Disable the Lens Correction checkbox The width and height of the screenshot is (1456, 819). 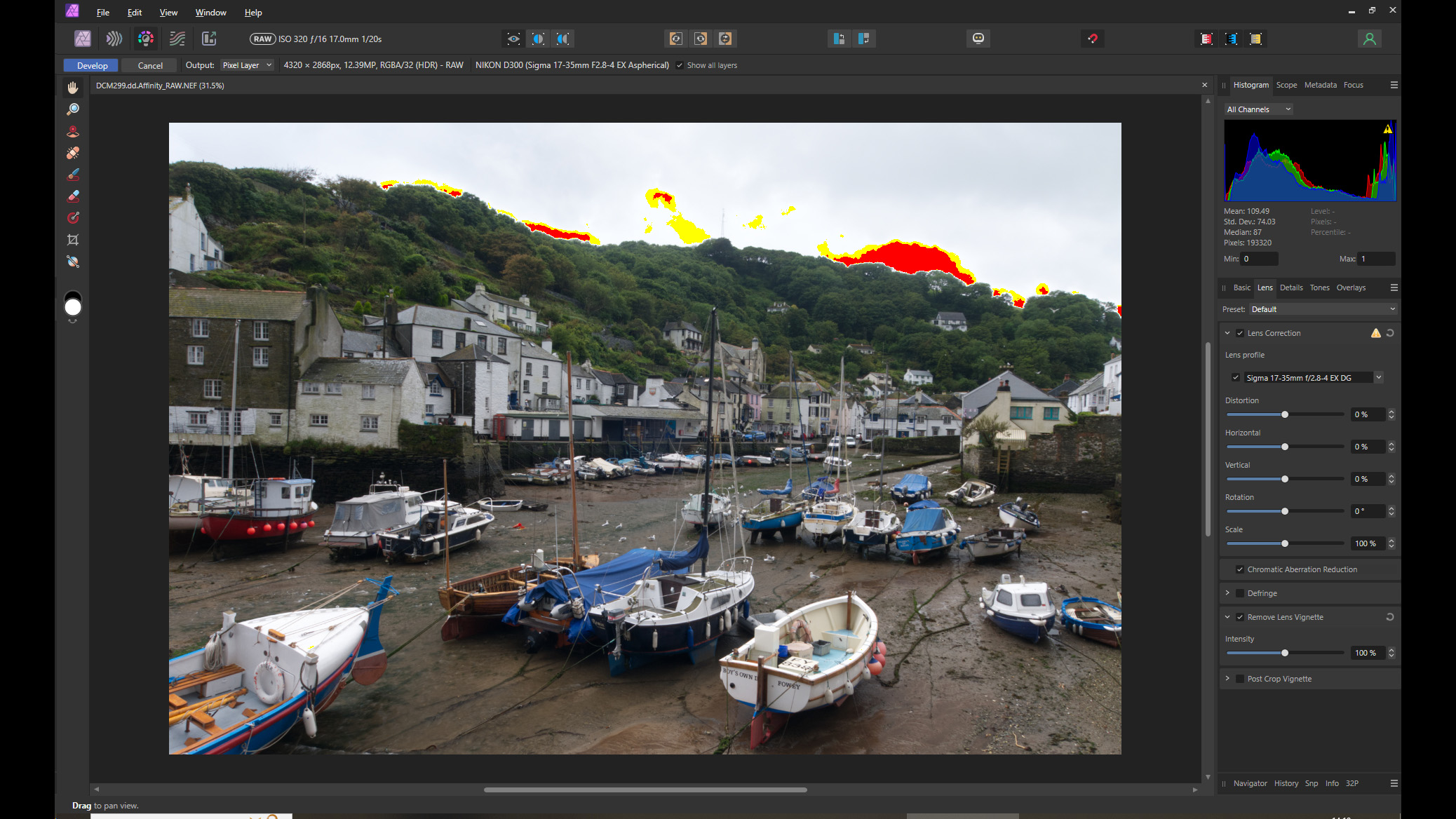[1241, 333]
